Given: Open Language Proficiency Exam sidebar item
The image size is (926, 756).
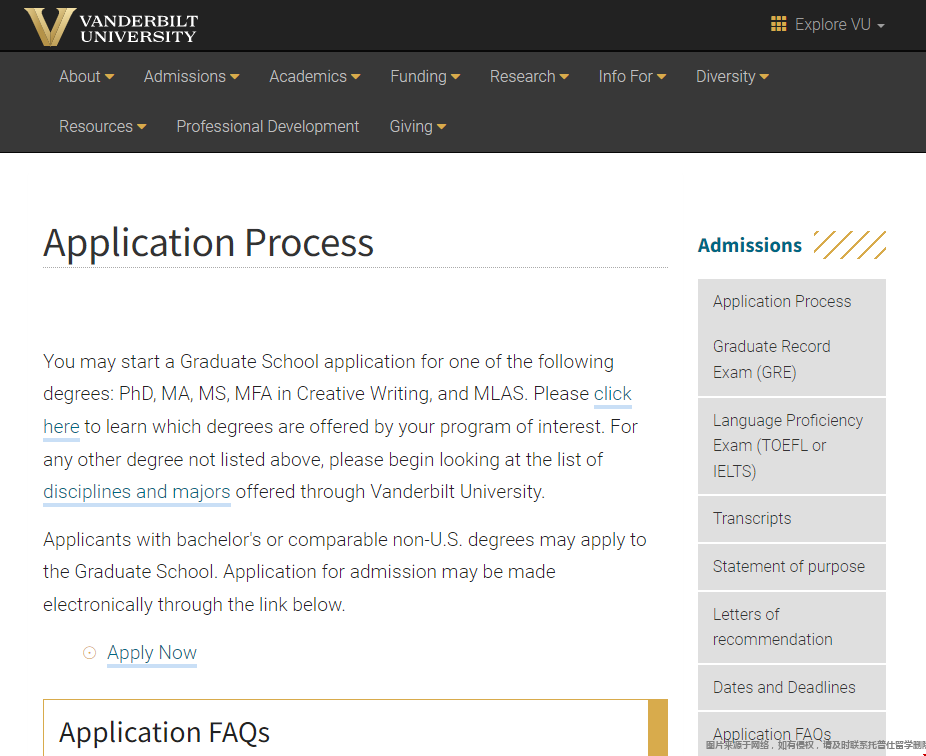Looking at the screenshot, I should click(x=791, y=446).
